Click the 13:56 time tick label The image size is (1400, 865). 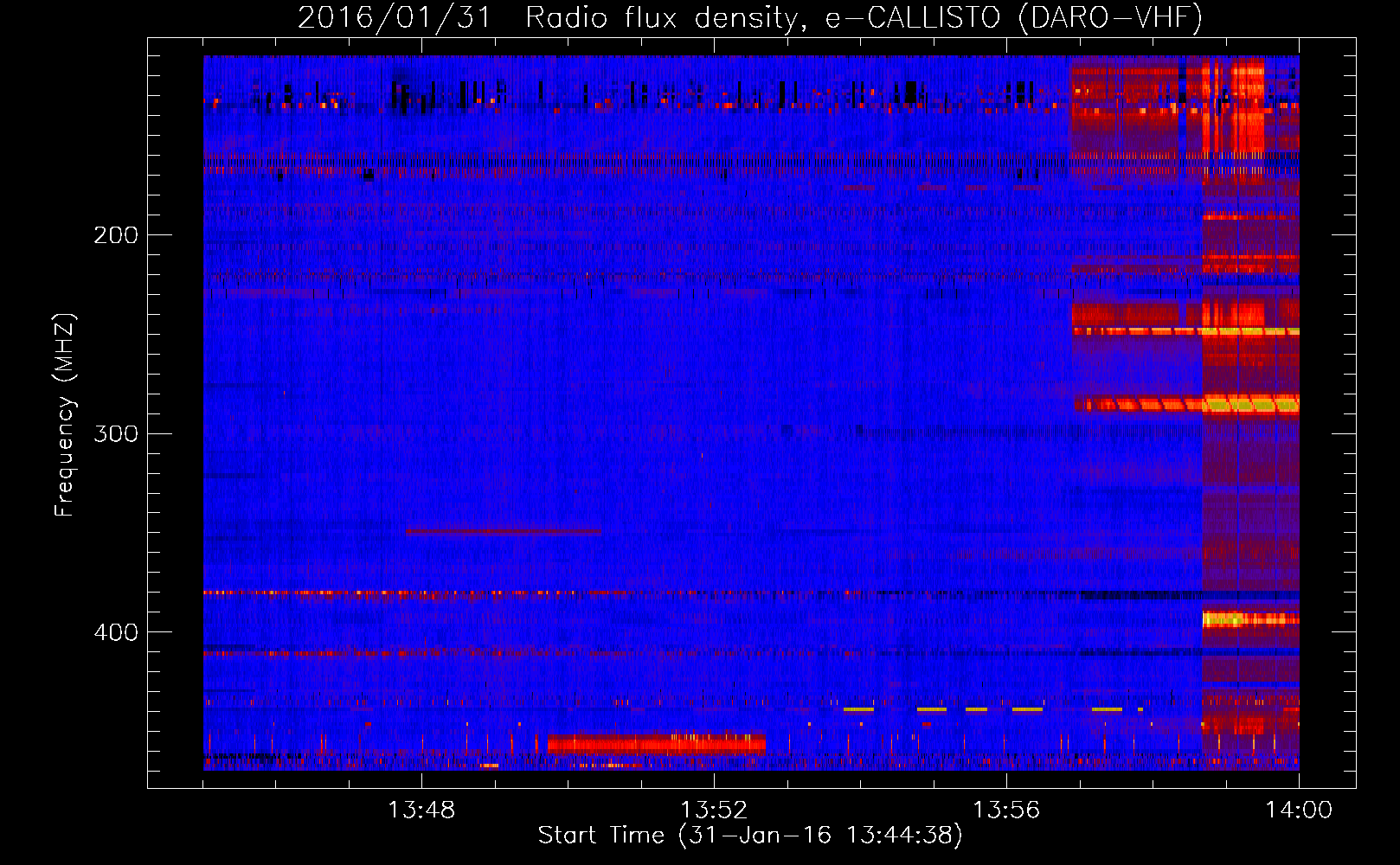1006,811
